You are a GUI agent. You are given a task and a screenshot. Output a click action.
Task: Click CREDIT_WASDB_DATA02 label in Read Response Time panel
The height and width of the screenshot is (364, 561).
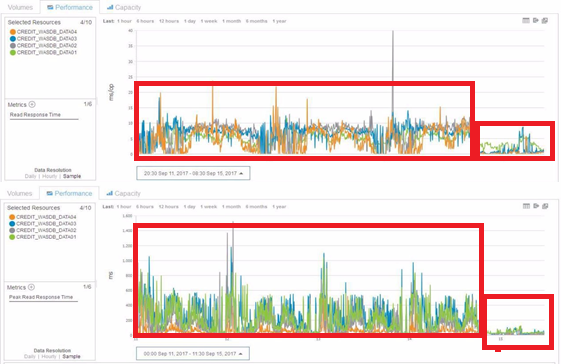tap(47, 45)
